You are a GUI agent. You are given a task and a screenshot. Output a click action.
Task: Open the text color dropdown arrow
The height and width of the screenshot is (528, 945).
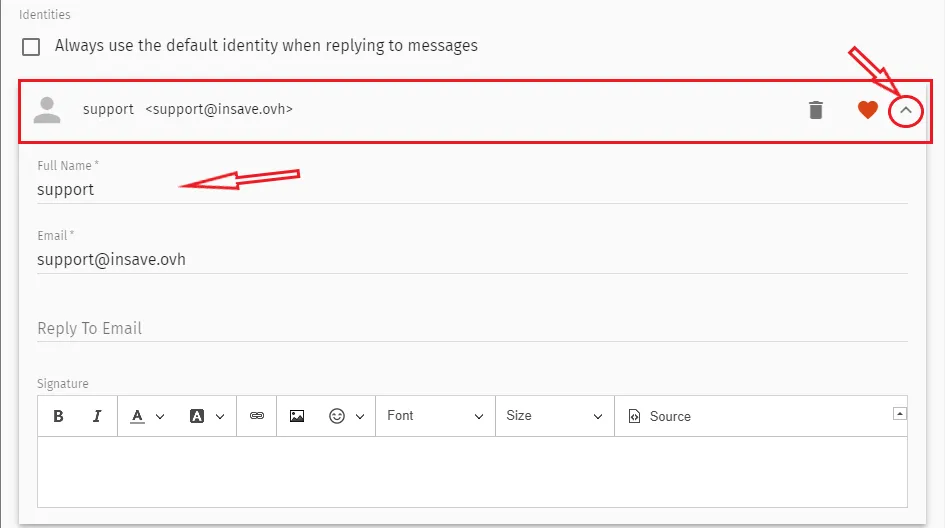[x=160, y=416]
